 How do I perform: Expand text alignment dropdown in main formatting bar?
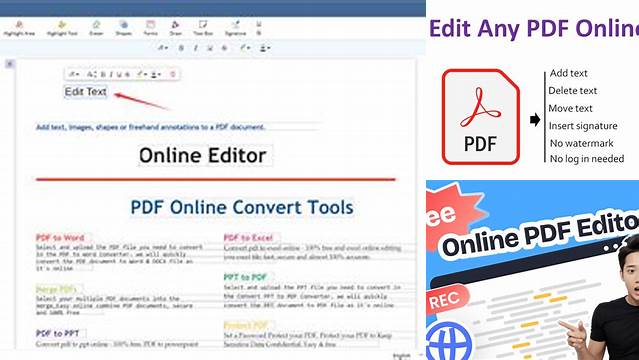click(265, 48)
